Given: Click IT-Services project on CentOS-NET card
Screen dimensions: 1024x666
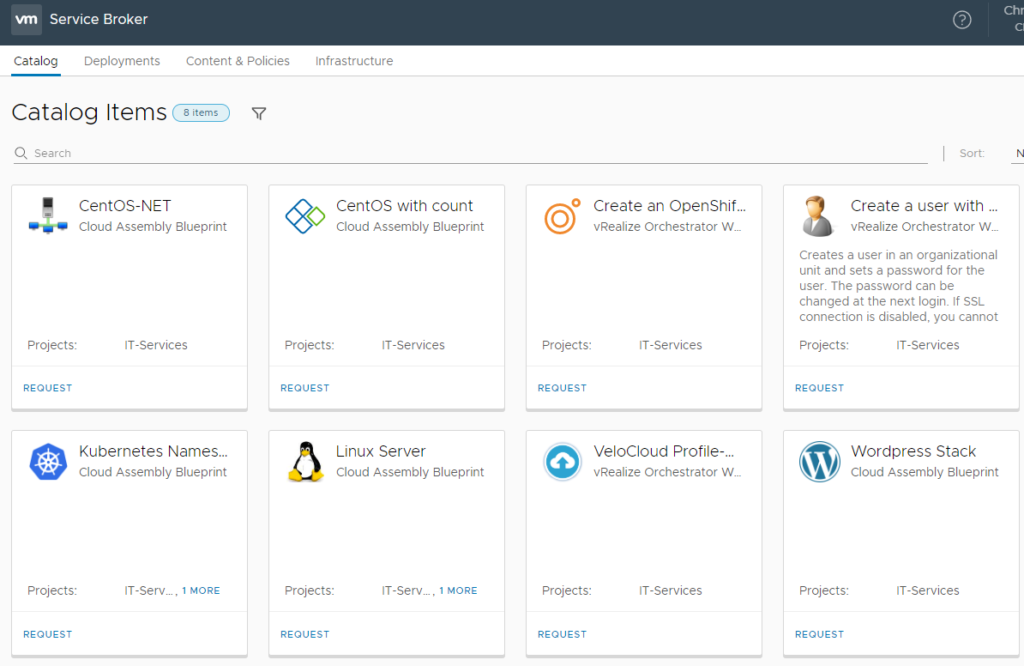Looking at the screenshot, I should coord(155,345).
